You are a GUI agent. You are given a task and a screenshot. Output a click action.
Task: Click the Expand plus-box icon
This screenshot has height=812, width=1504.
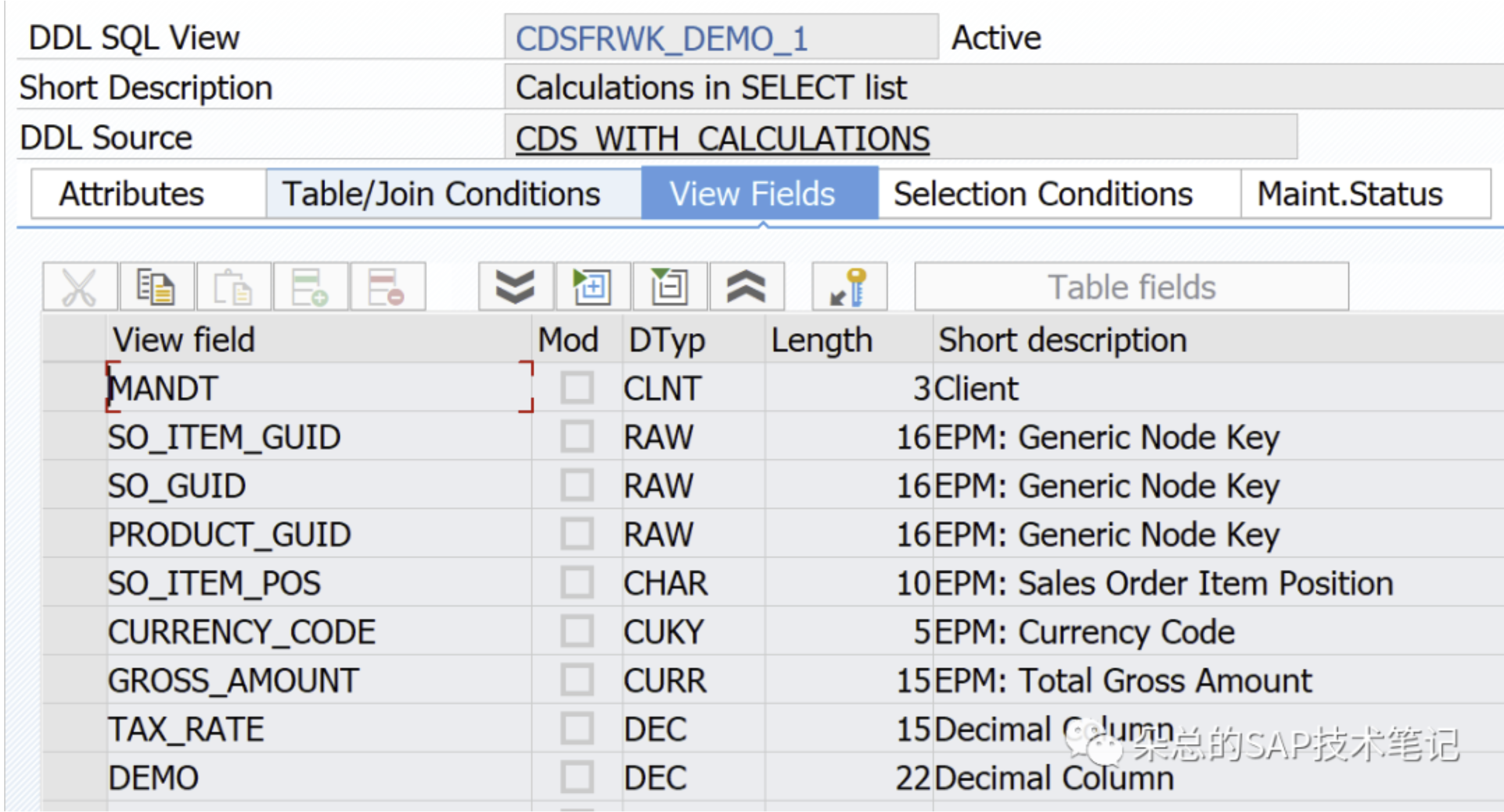point(593,287)
